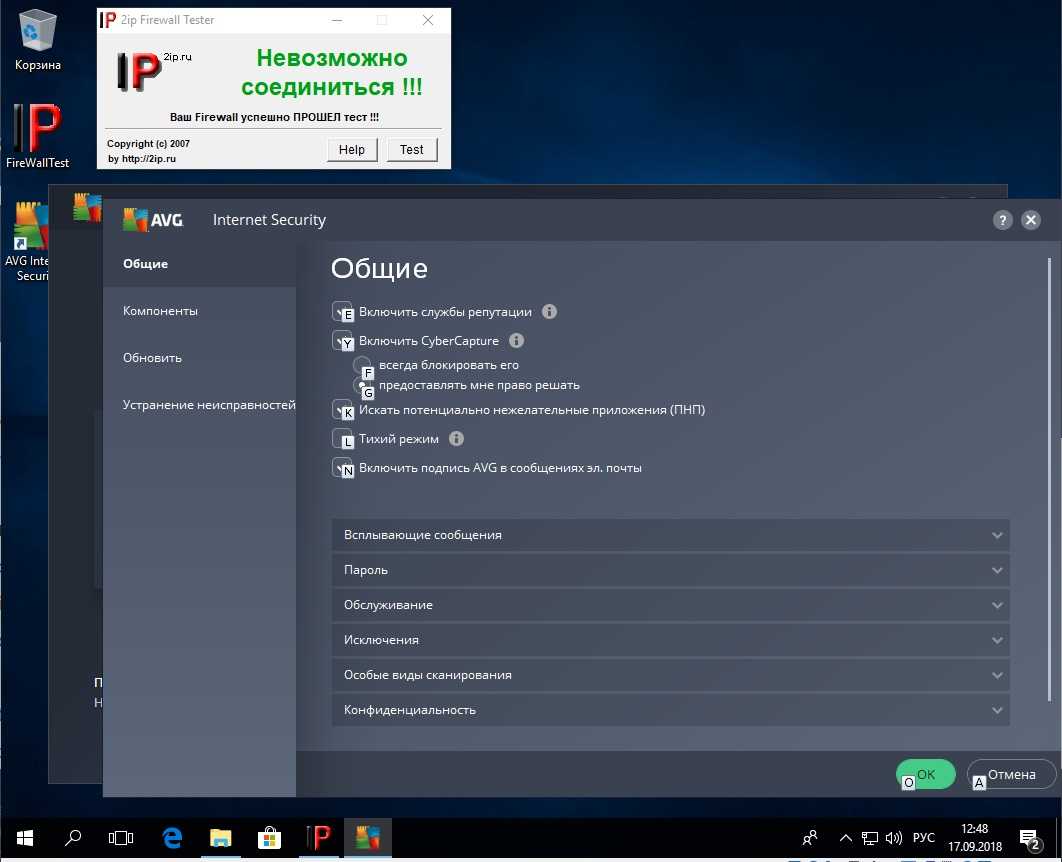
Task: Enable the Тихий режим checkbox
Action: (x=341, y=438)
